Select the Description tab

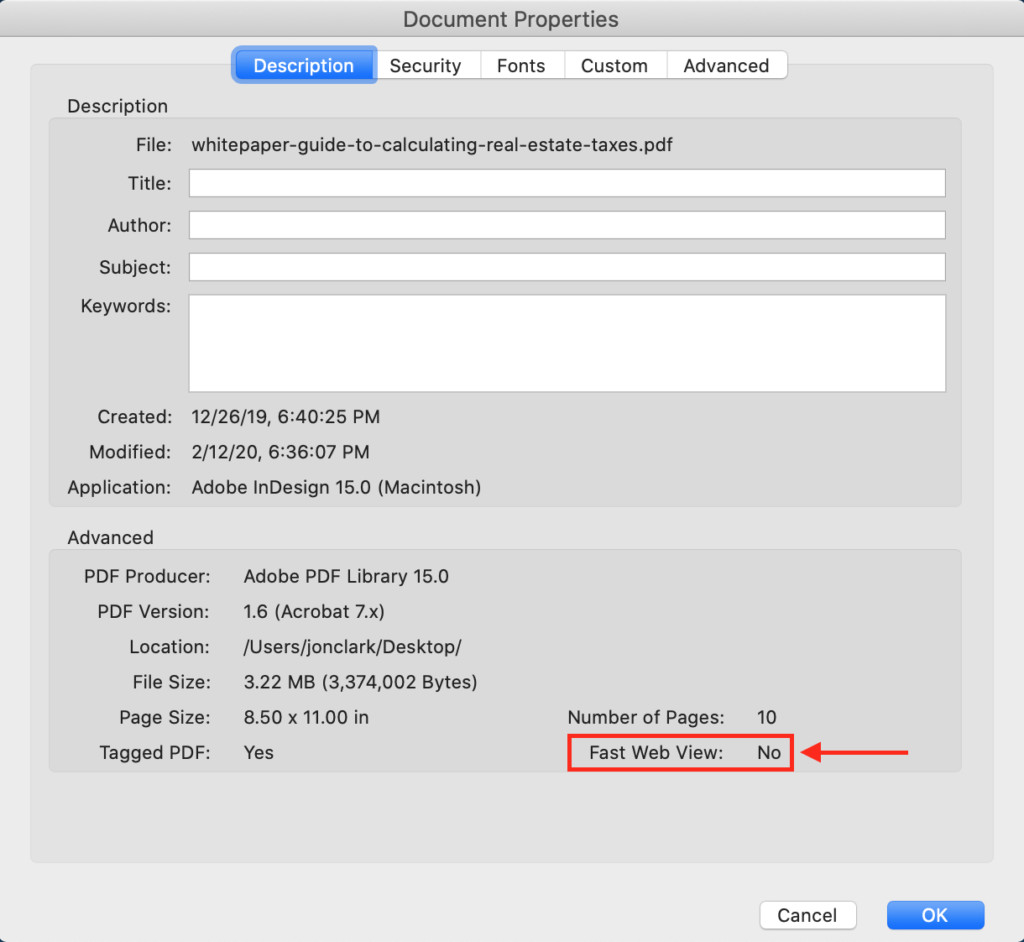[304, 65]
